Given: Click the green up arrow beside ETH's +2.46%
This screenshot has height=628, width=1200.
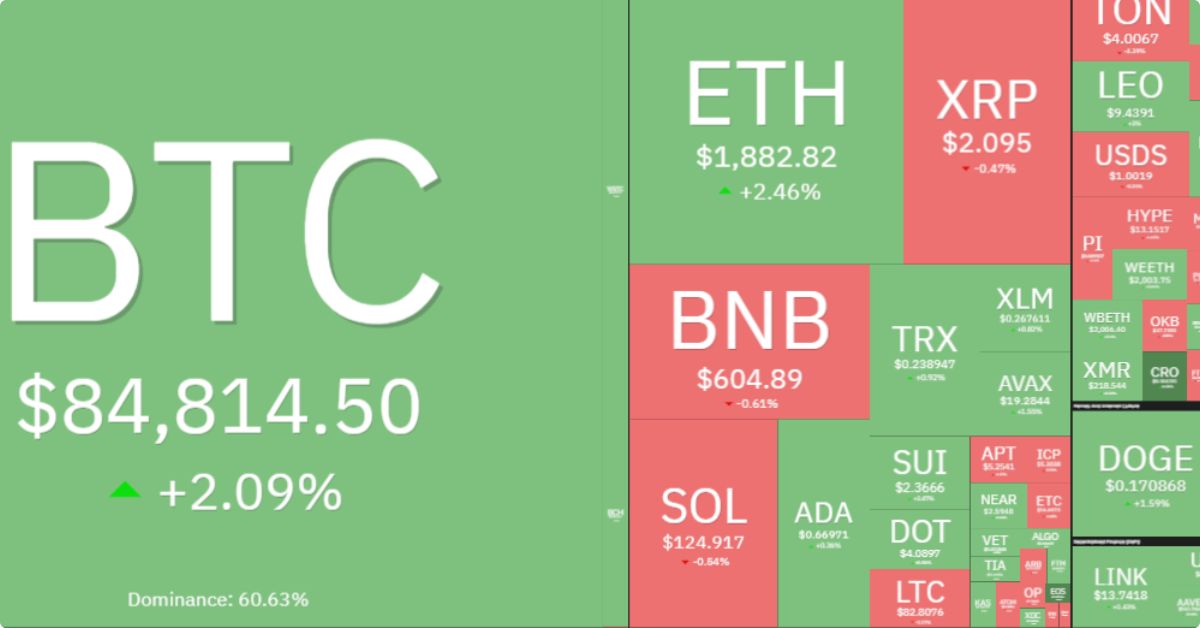Looking at the screenshot, I should click(x=725, y=191).
